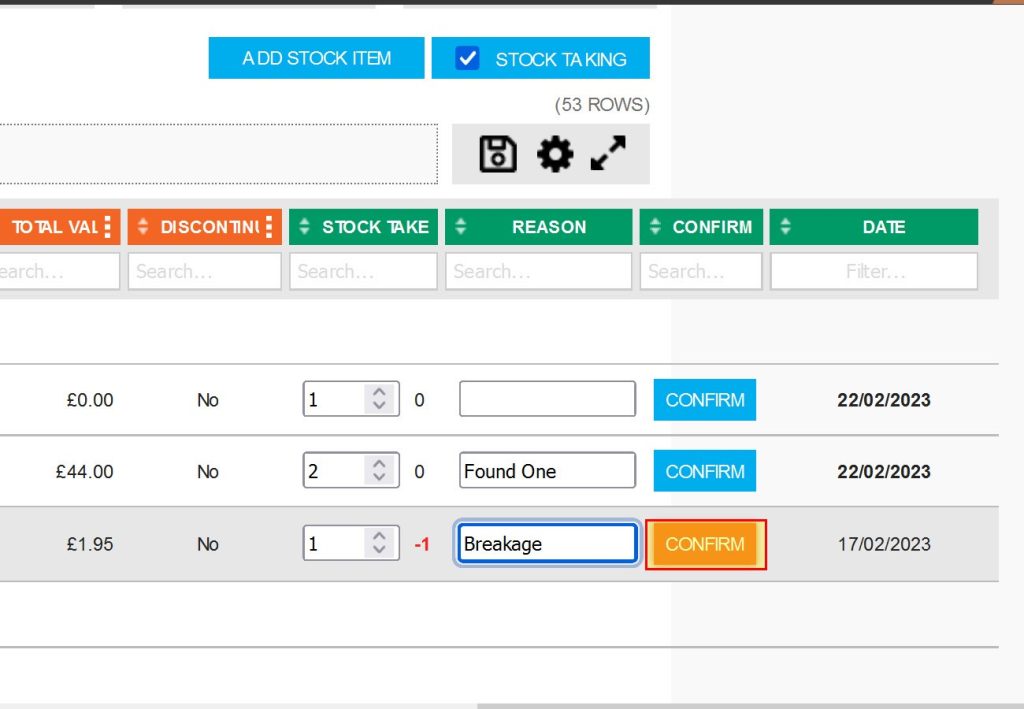Sort the STOCK TAKE column using its arrows
Image resolution: width=1024 pixels, height=709 pixels.
(x=304, y=226)
